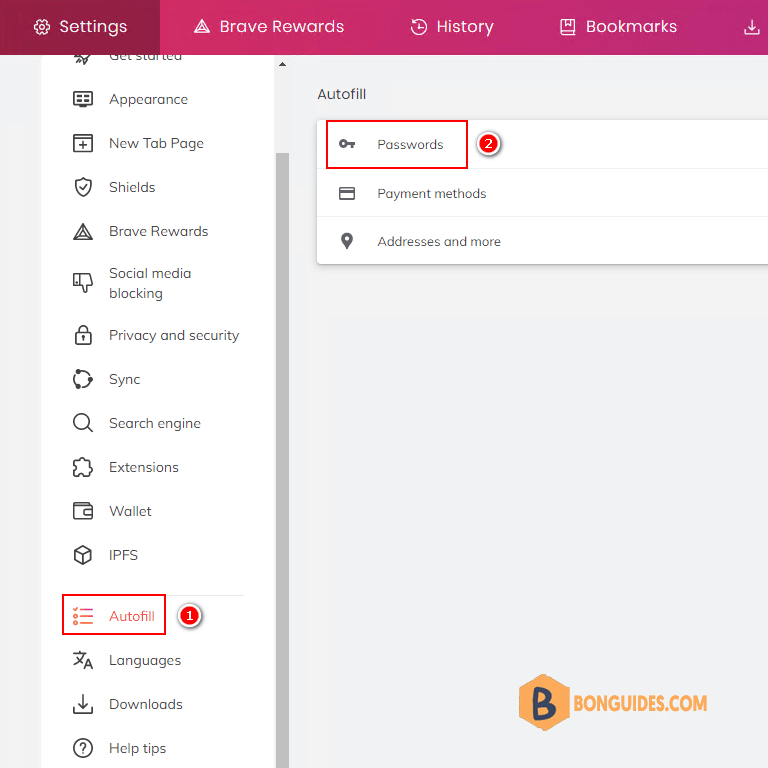Switch to the Brave Rewards top tab
The height and width of the screenshot is (768, 768).
[269, 26]
